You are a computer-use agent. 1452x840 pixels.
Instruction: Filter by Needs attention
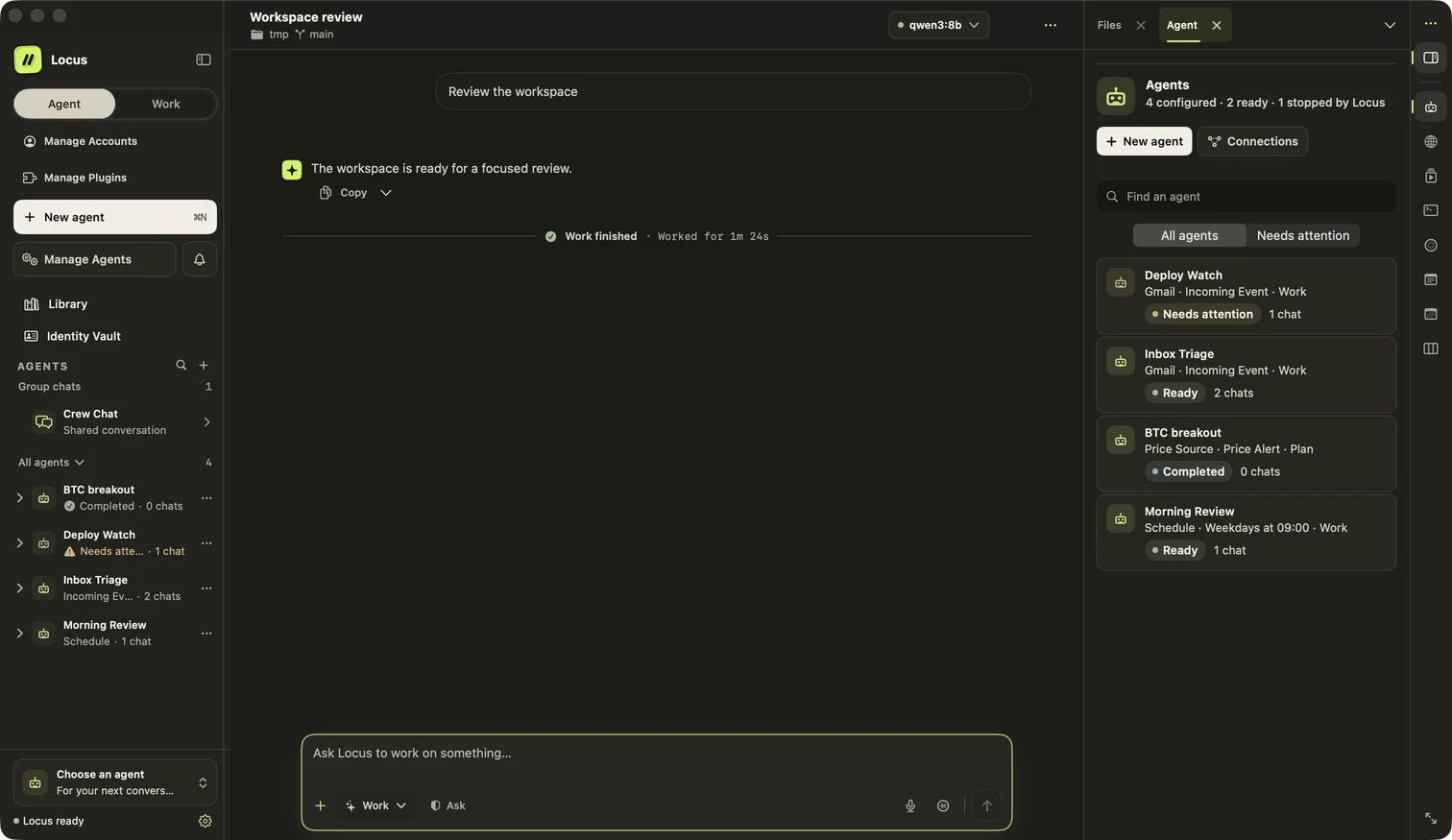click(1303, 235)
